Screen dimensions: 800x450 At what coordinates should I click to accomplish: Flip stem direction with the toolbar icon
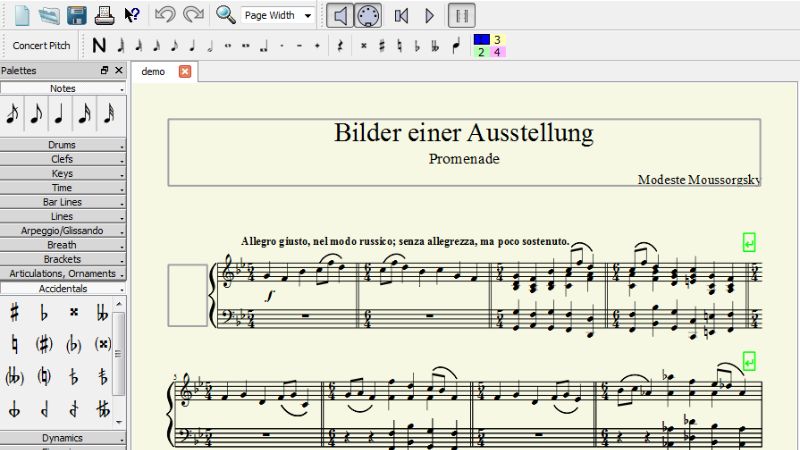click(456, 46)
